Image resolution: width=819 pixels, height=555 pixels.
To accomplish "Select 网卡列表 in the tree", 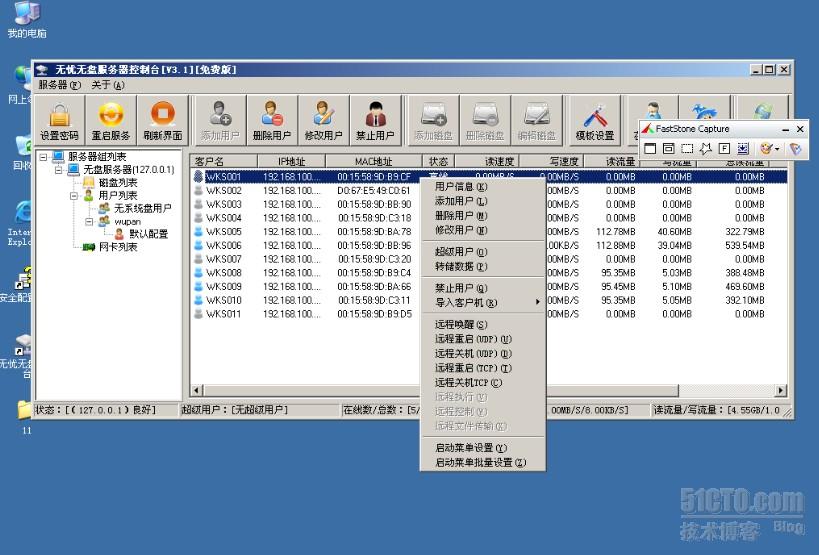I will (x=118, y=247).
